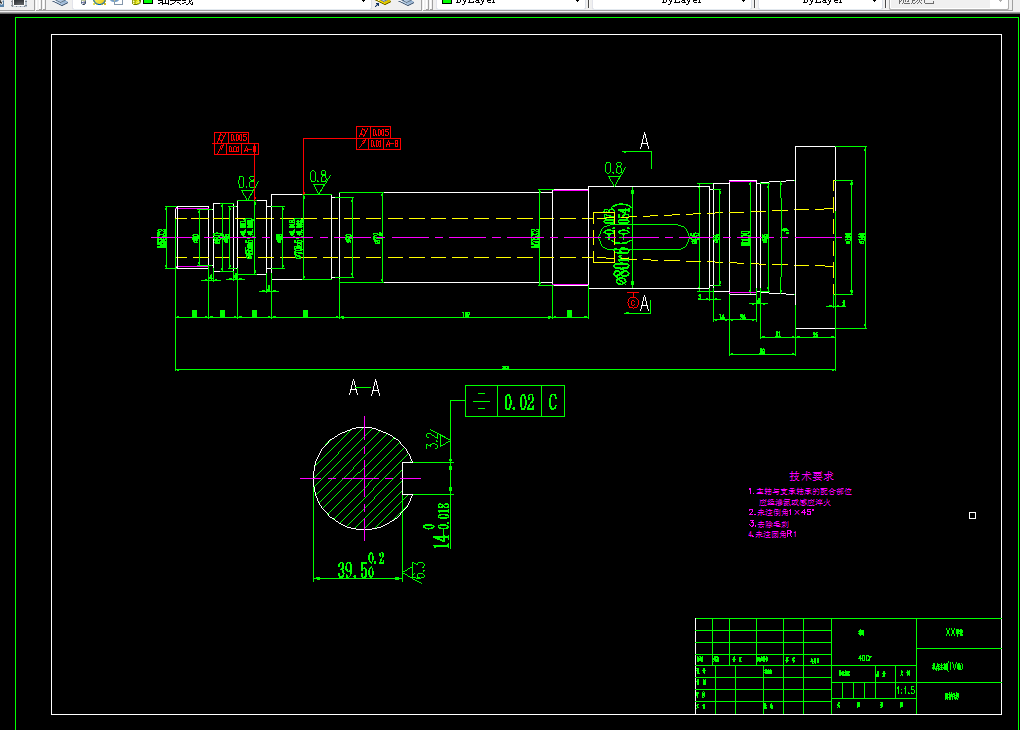This screenshot has height=730, width=1020.
Task: Select the symmetry symbol in tolerance frame
Action: click(481, 401)
